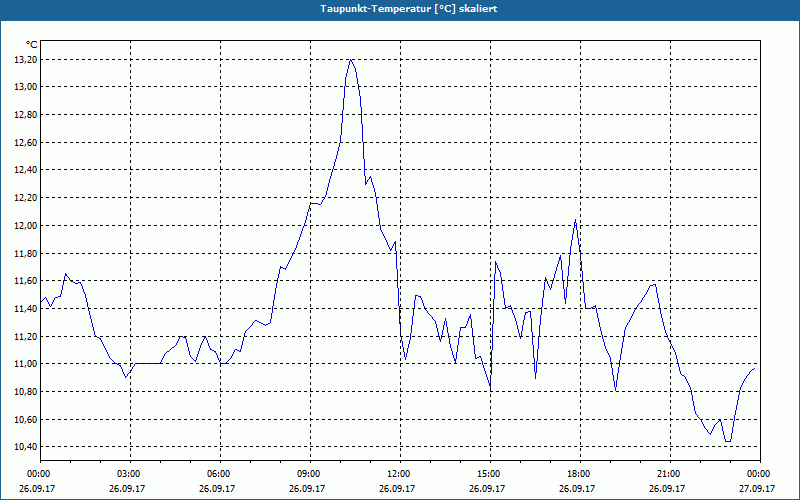Screen dimensions: 800x500
Task: Select the 12,00 y-axis label
Action: [x=27, y=226]
